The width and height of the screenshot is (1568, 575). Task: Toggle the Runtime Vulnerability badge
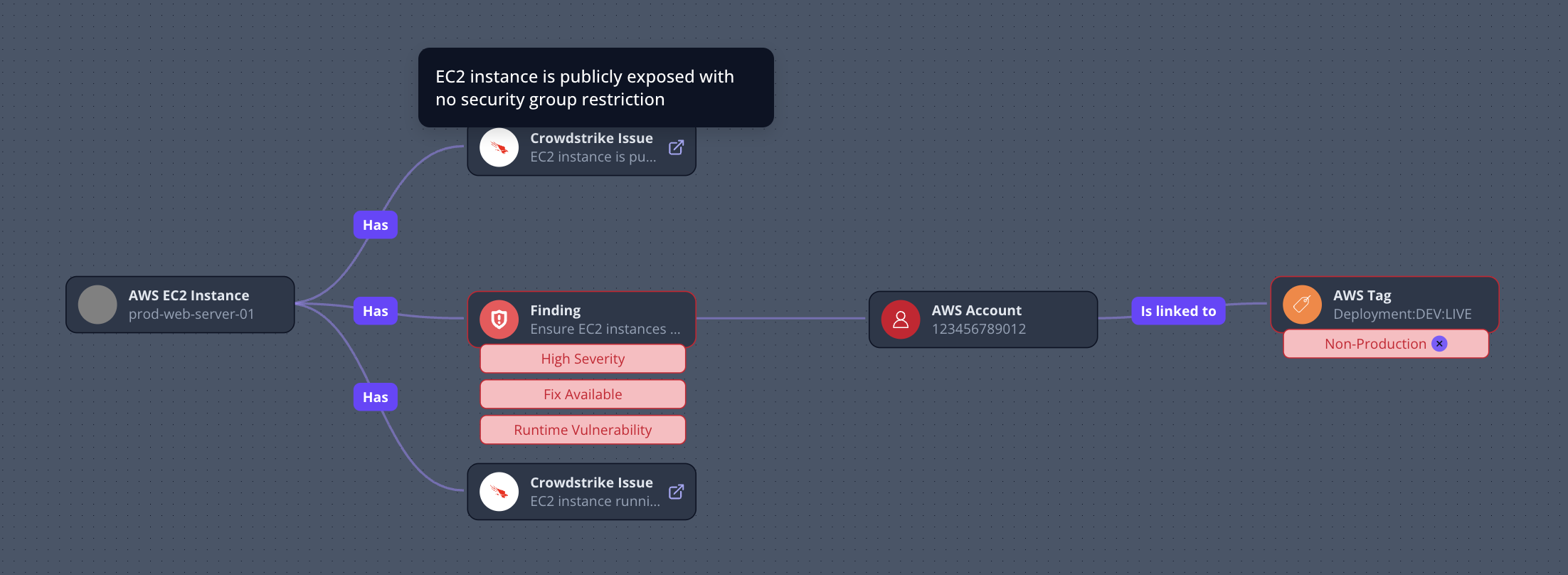582,429
